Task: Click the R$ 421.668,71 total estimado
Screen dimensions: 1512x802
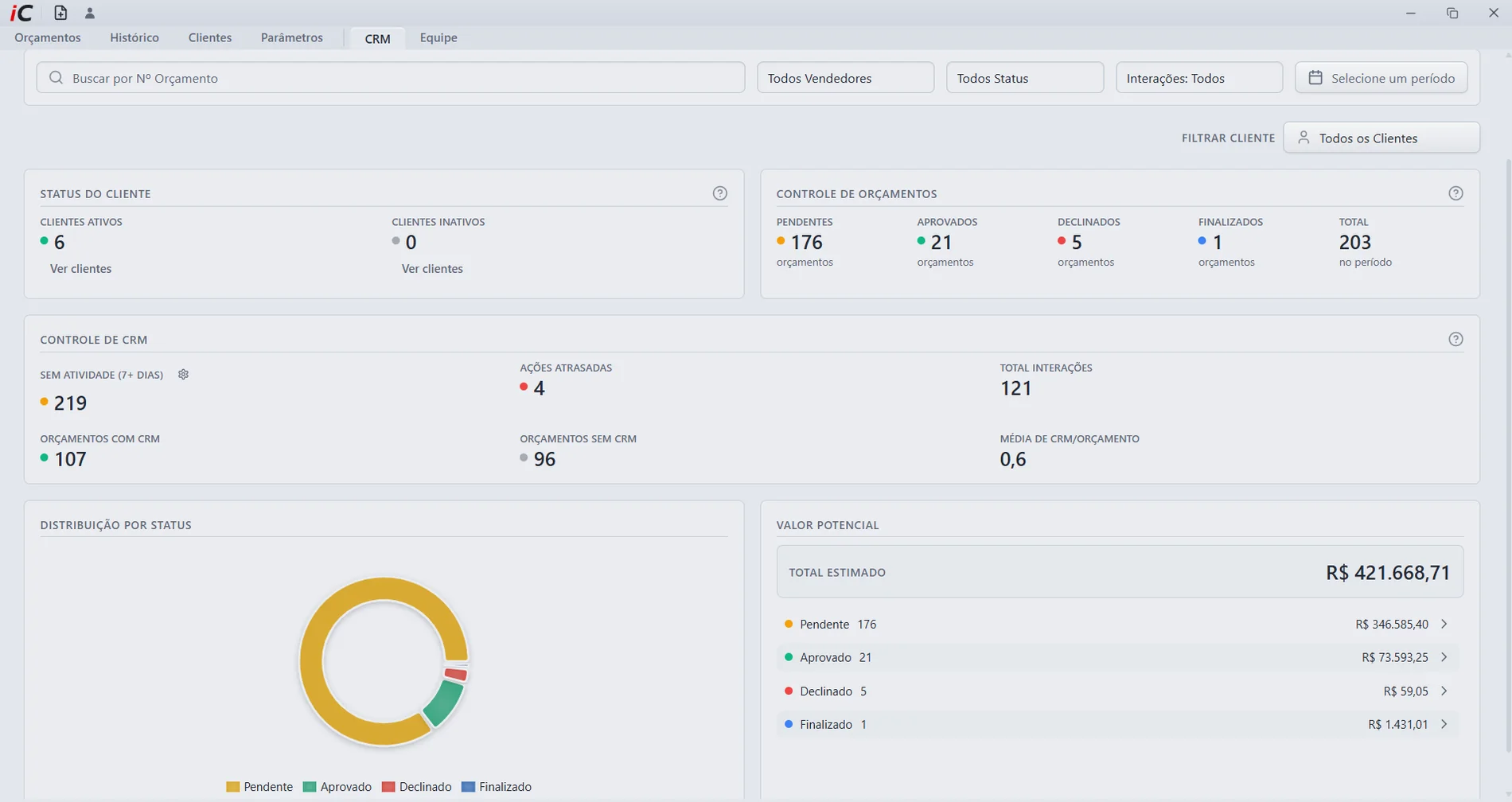Action: (x=1388, y=573)
